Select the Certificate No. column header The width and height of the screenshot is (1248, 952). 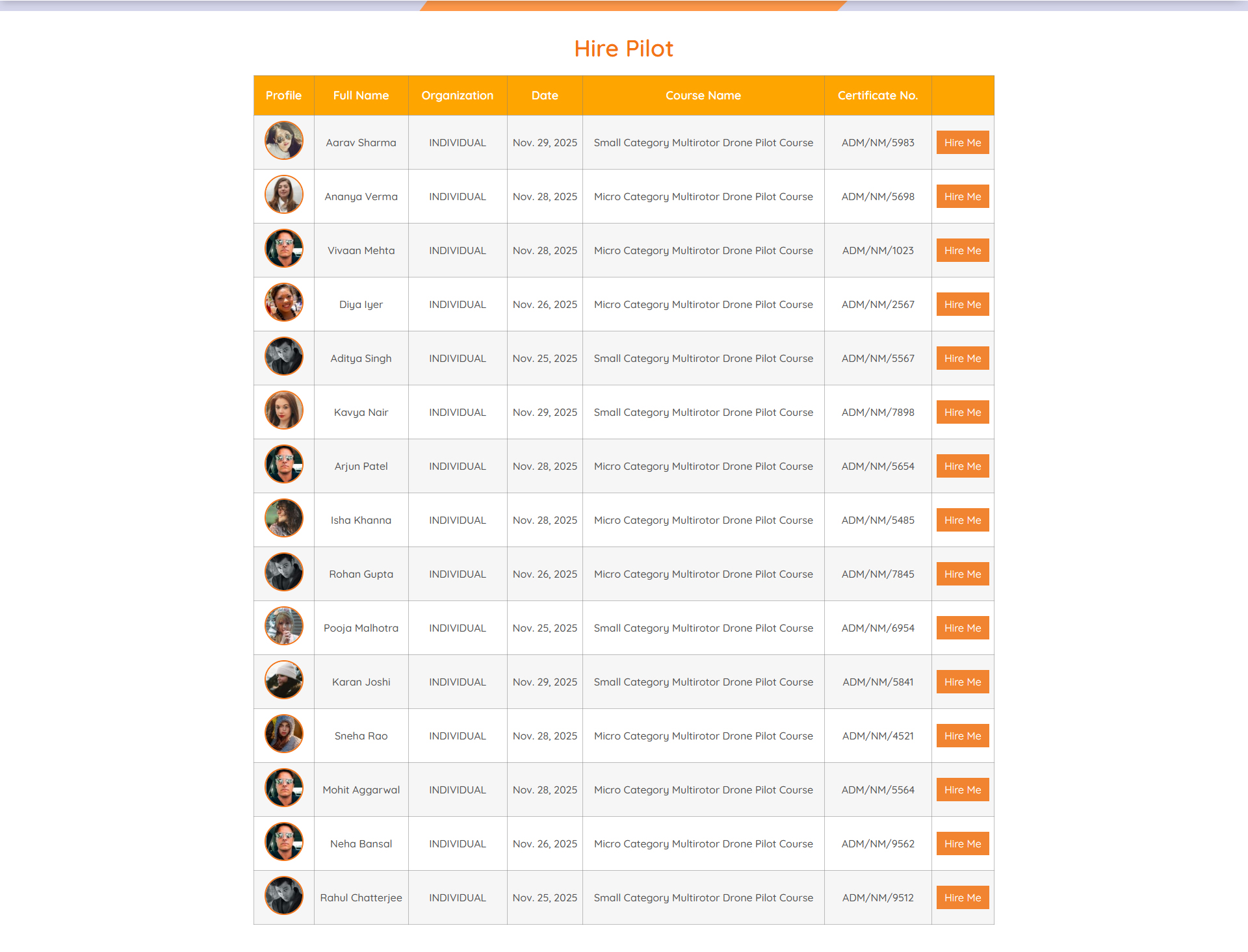(x=877, y=96)
